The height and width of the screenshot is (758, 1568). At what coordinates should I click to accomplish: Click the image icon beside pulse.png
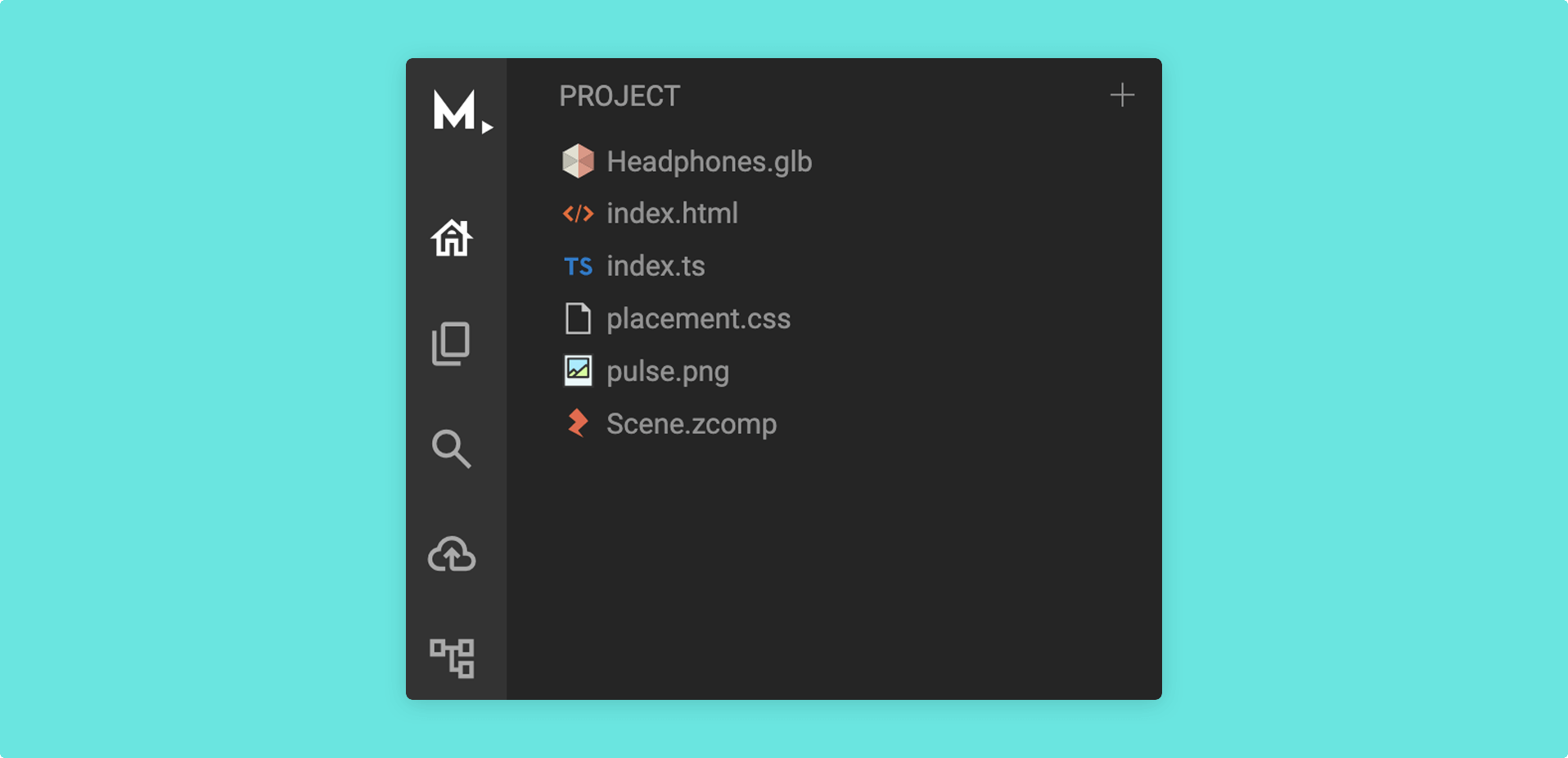[579, 371]
